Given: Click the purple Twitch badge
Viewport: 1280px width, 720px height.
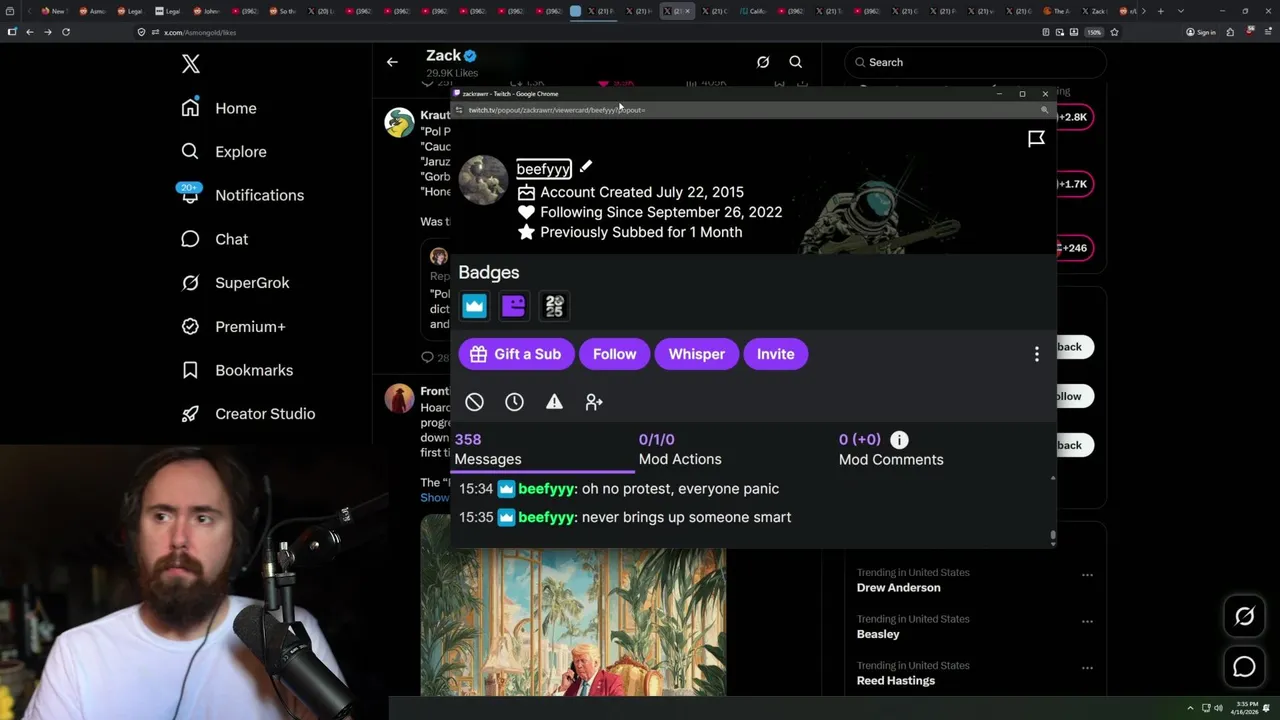Looking at the screenshot, I should click(x=514, y=306).
